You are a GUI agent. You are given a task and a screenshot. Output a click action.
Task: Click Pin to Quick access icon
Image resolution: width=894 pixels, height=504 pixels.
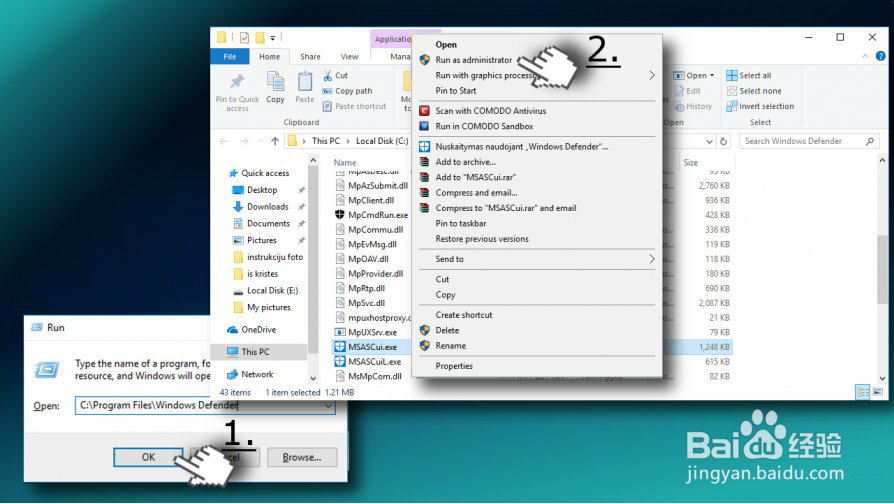click(x=237, y=82)
